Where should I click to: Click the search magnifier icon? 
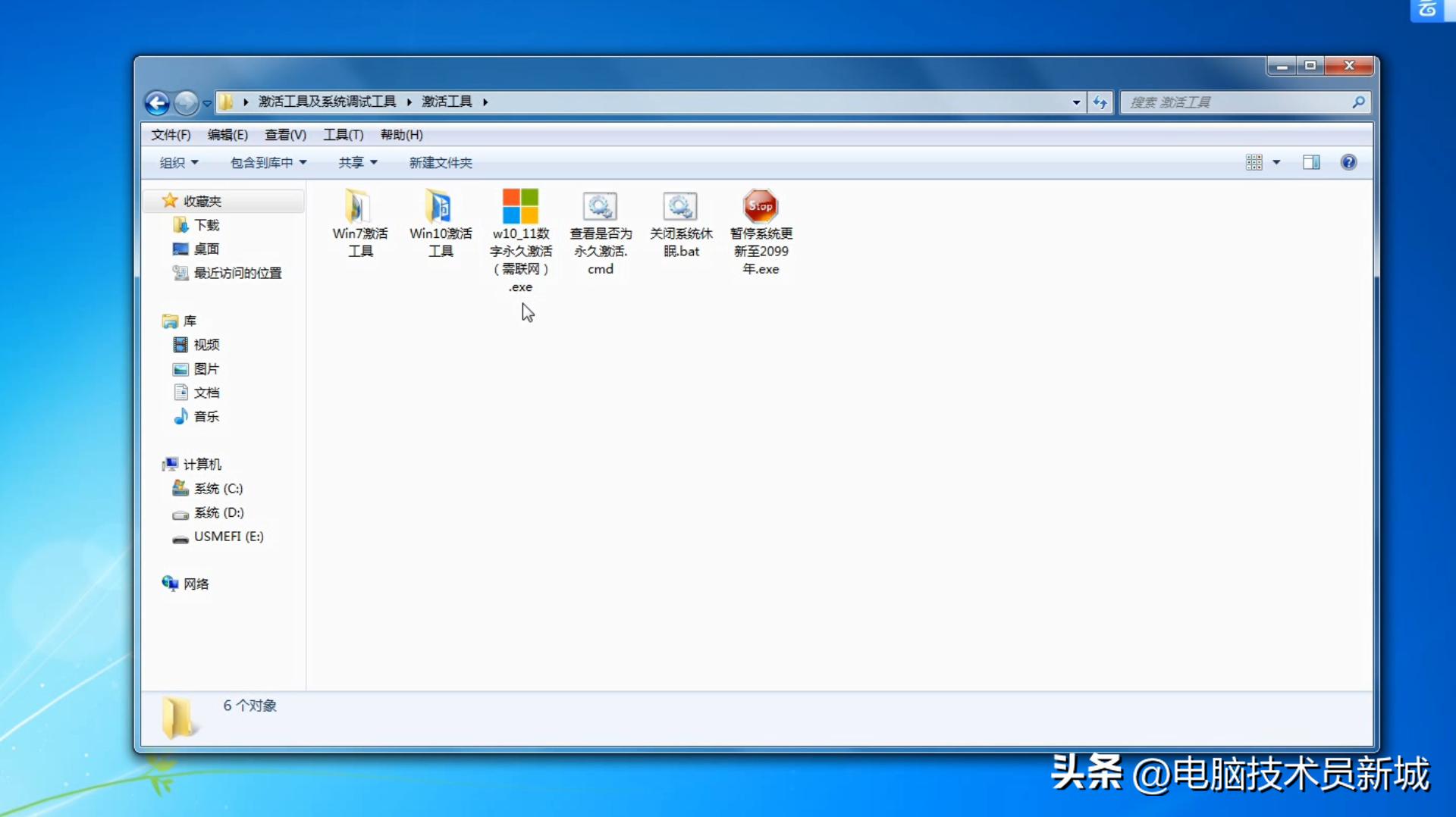click(x=1358, y=102)
